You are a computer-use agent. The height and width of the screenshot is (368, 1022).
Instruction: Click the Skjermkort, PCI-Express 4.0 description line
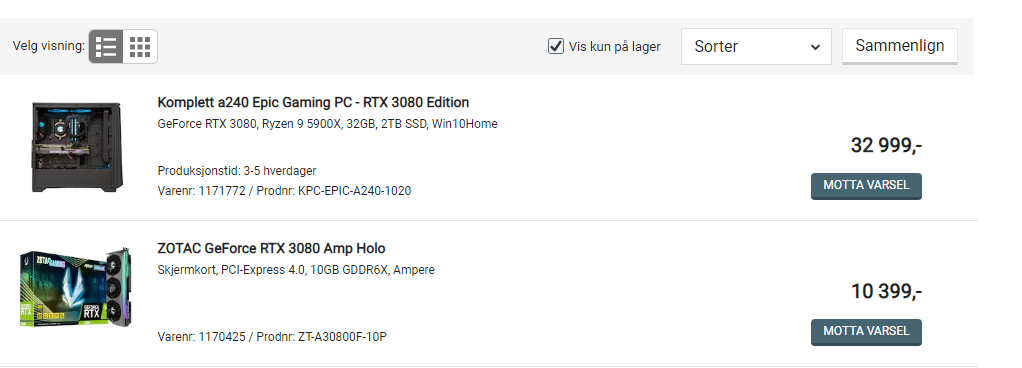(x=296, y=270)
